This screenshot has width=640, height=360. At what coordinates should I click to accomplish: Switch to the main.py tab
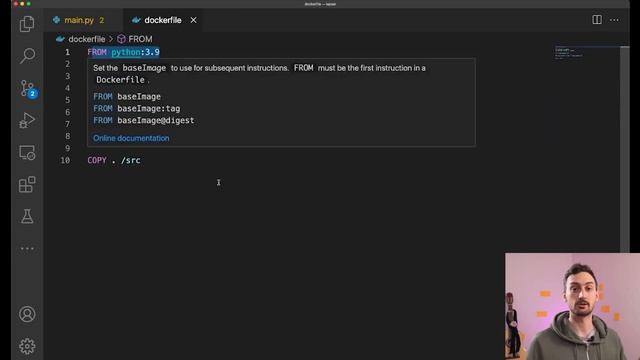[79, 20]
